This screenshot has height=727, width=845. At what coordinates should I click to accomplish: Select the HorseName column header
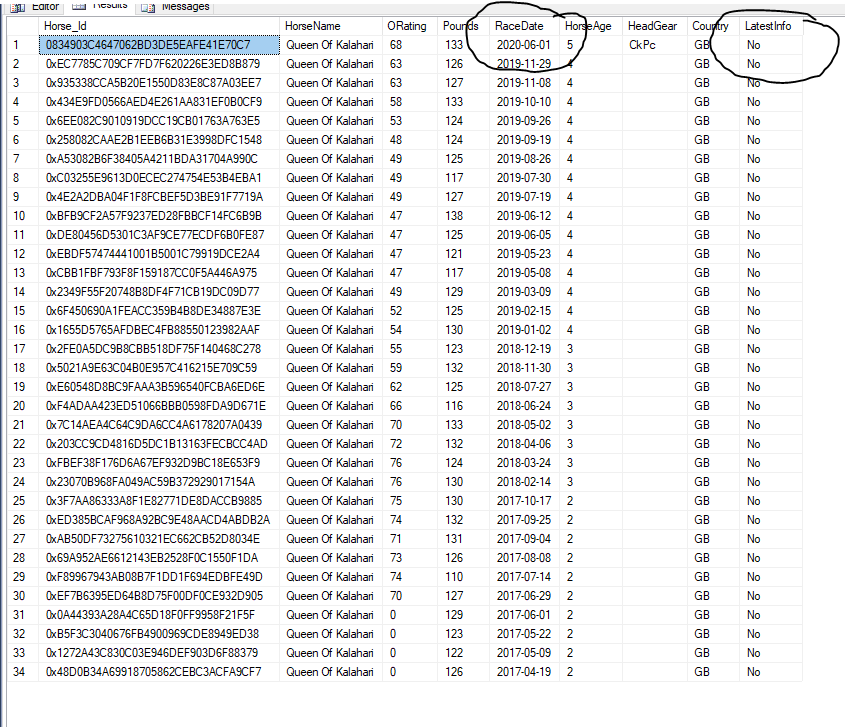(330, 26)
